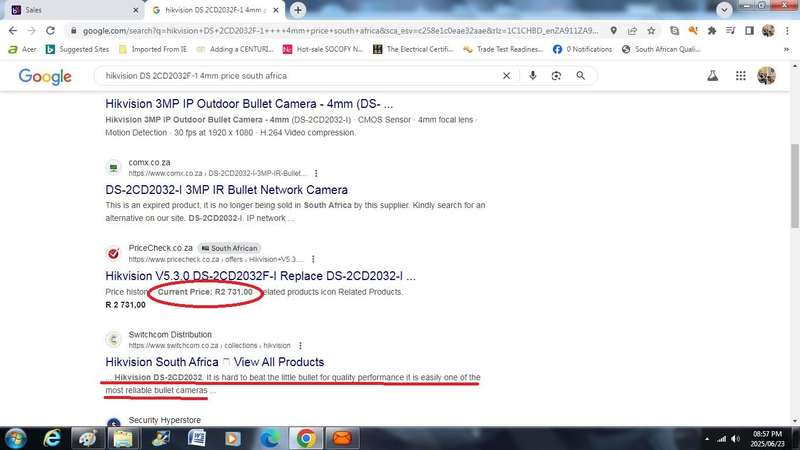Image resolution: width=800 pixels, height=450 pixels.
Task: Open Chrome profile avatar in toolbar
Action: 768,31
